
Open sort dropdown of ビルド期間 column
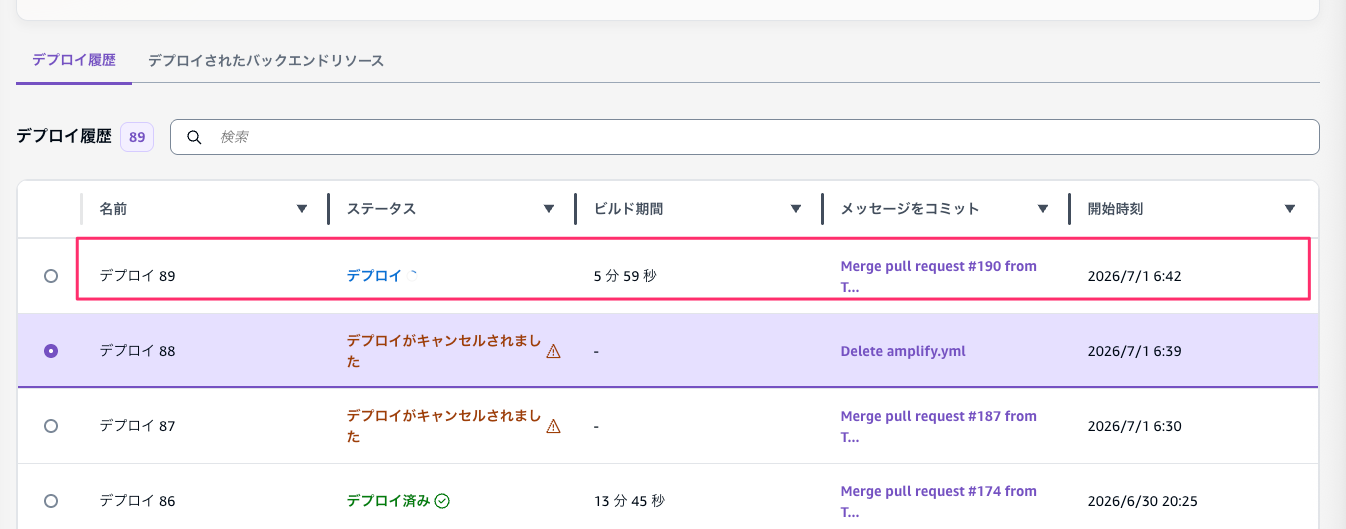click(796, 209)
